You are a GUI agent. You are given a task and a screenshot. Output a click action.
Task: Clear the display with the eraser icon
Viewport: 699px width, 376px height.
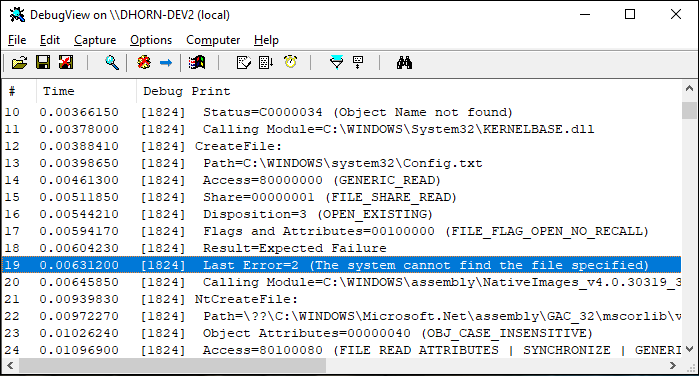(x=243, y=62)
